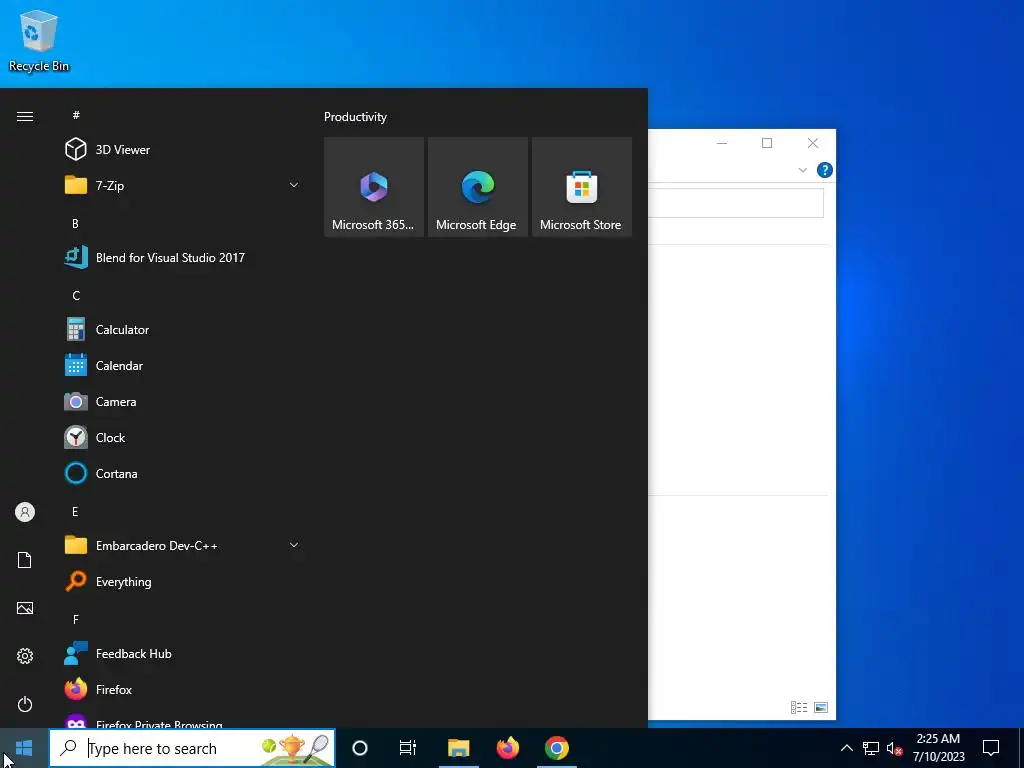Jump to letter # section header

click(x=76, y=115)
